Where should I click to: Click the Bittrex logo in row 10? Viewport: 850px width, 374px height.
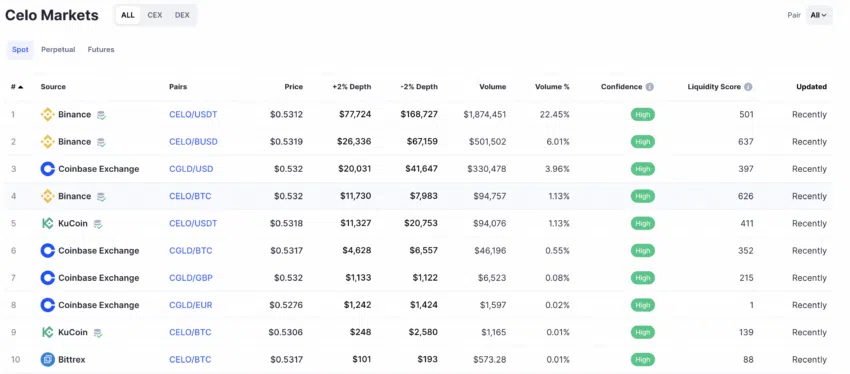click(48, 359)
